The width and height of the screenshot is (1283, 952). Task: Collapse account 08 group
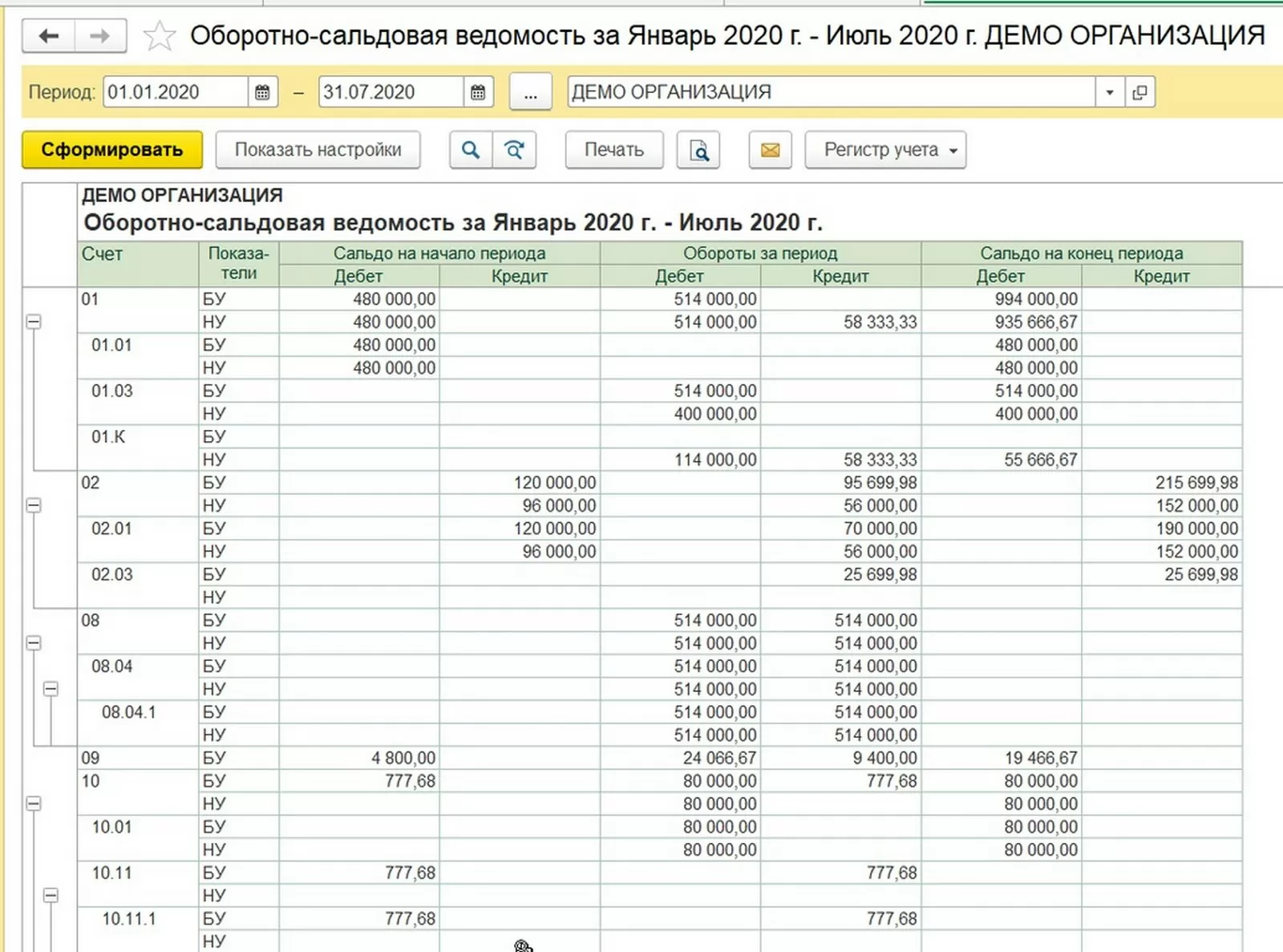pyautogui.click(x=34, y=643)
